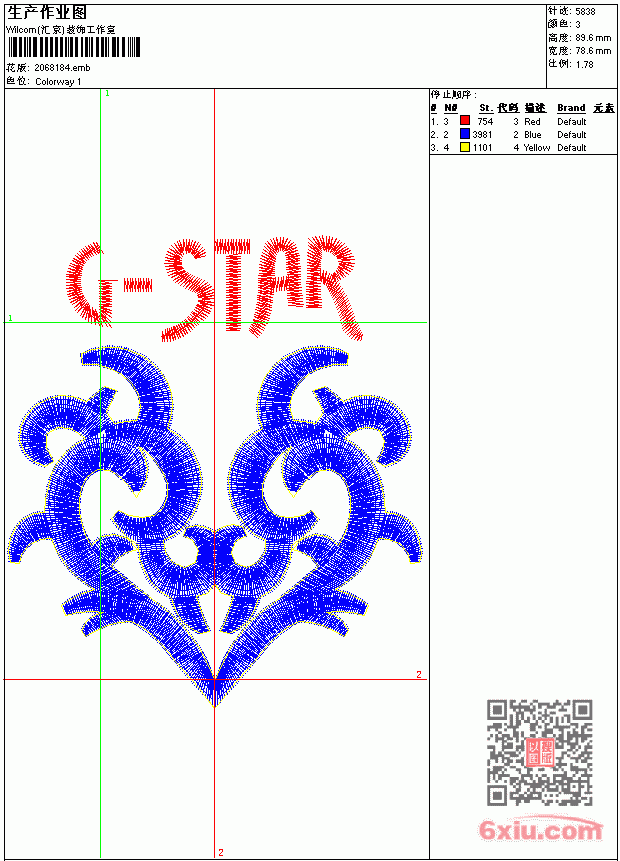Select stitch count 3981 in Blue row

tap(483, 135)
